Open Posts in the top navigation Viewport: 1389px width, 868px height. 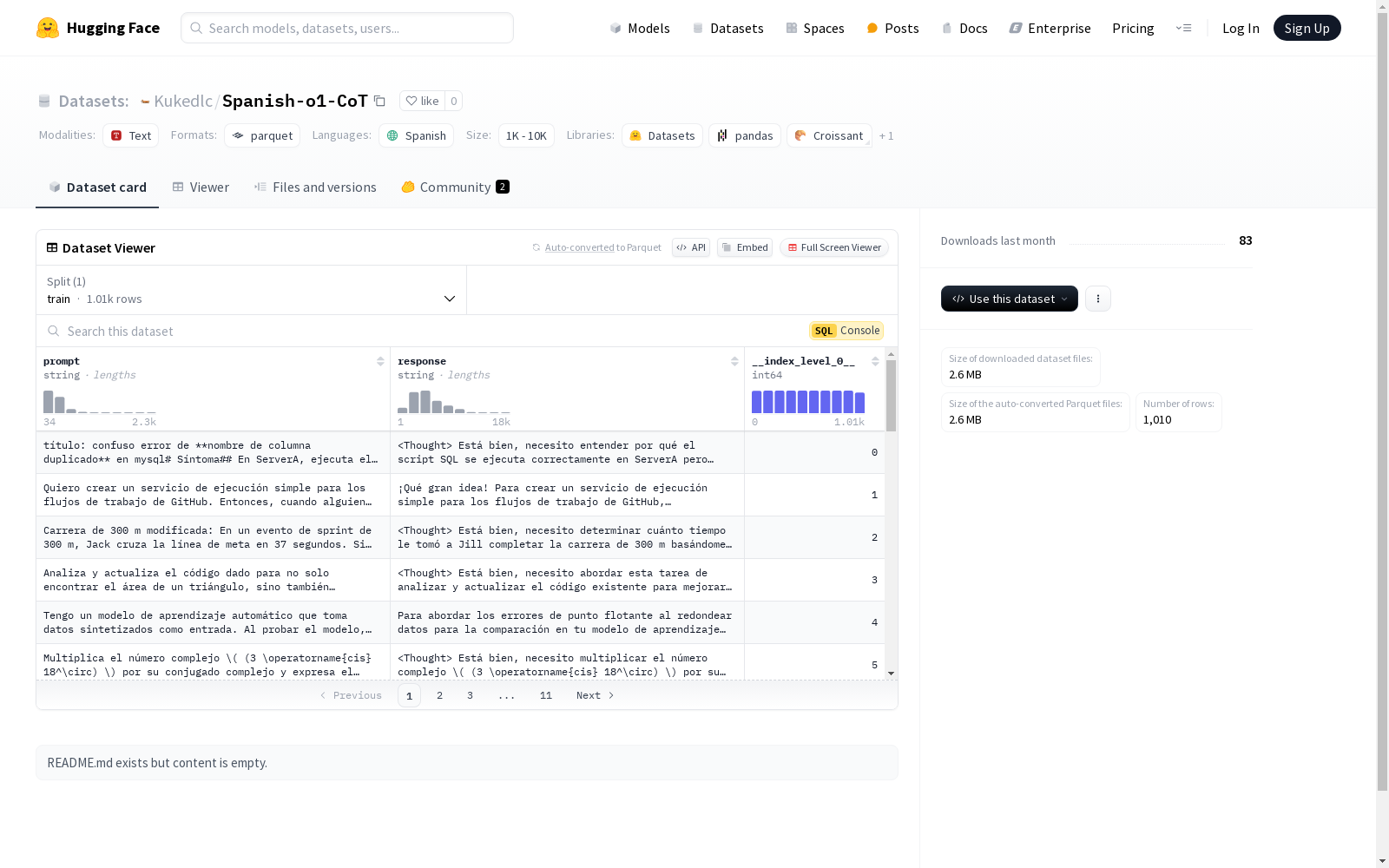tap(892, 28)
